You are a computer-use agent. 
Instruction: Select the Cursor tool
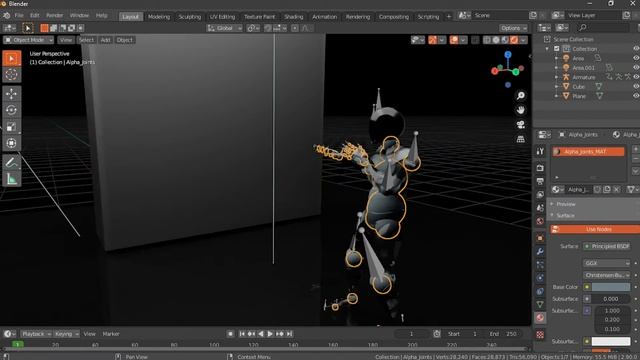tap(11, 75)
